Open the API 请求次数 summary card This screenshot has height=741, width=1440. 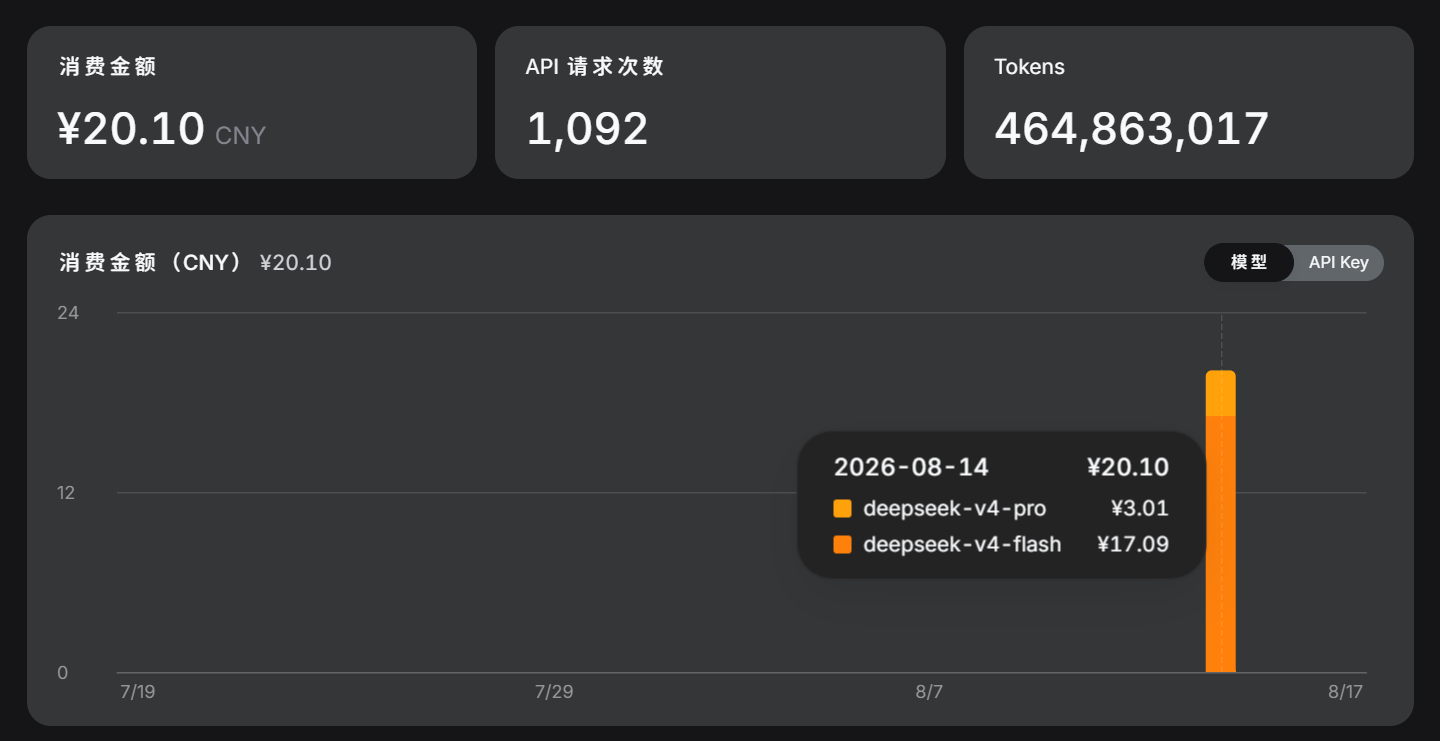720,102
